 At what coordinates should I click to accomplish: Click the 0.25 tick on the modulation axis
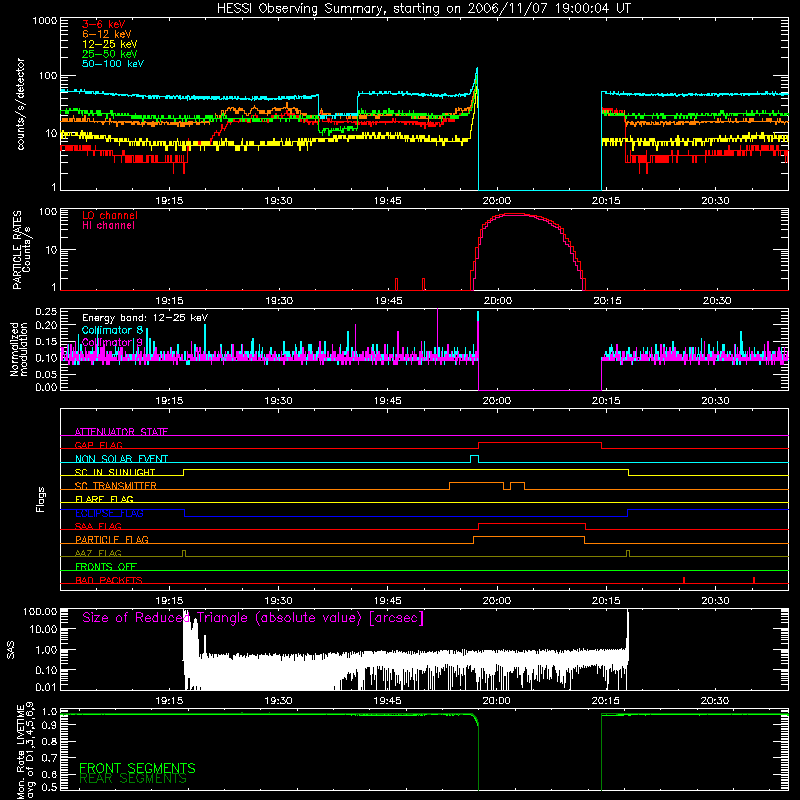pyautogui.click(x=46, y=312)
